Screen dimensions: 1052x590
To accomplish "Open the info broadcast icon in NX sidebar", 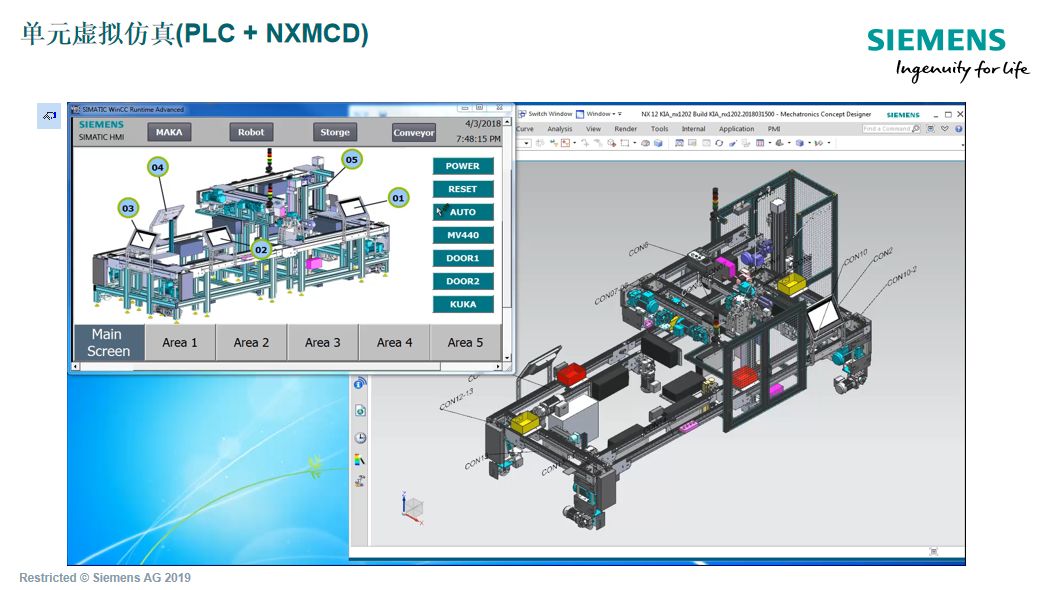I will (x=360, y=383).
